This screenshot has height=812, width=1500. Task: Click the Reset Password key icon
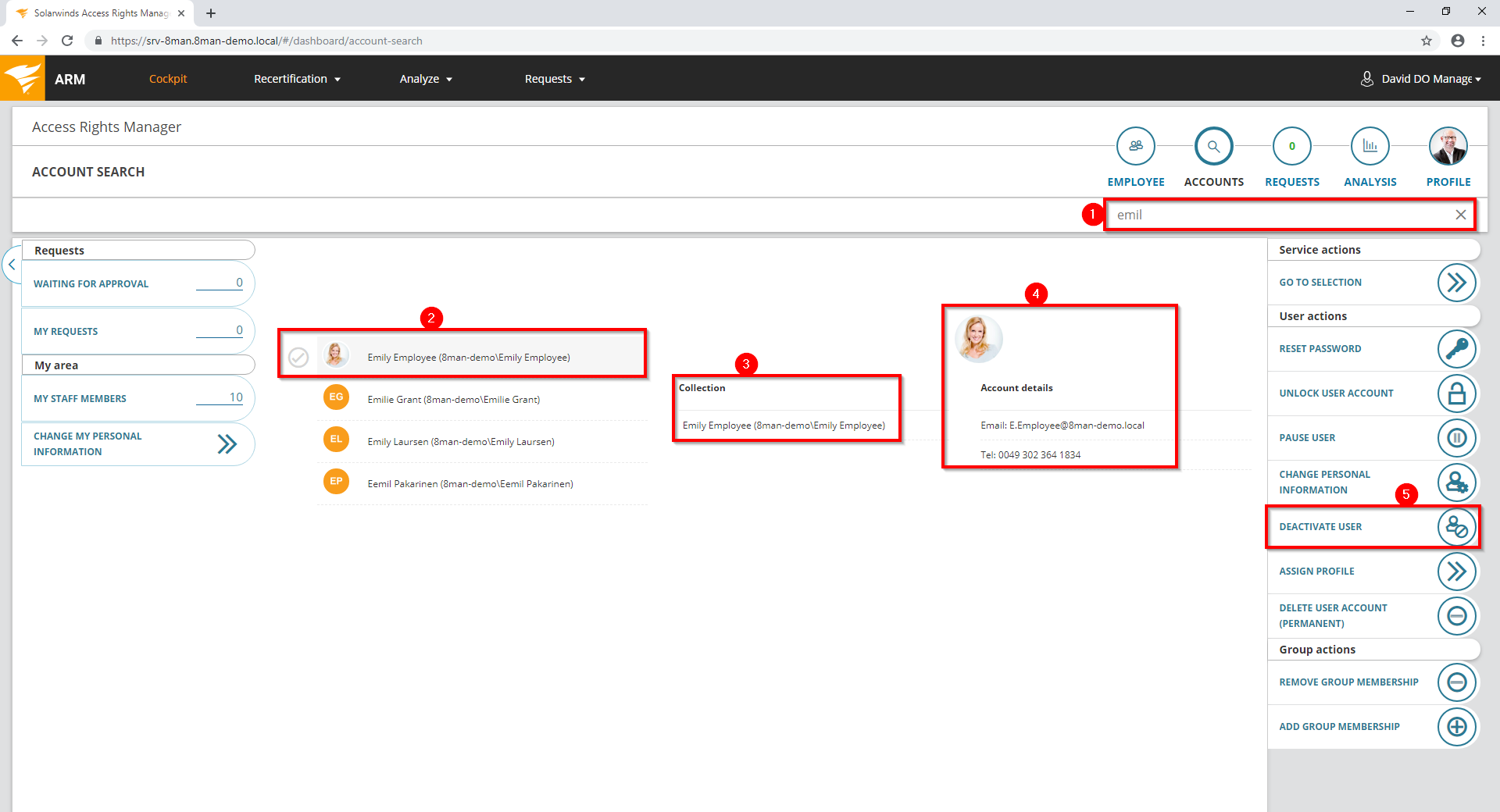click(1456, 349)
